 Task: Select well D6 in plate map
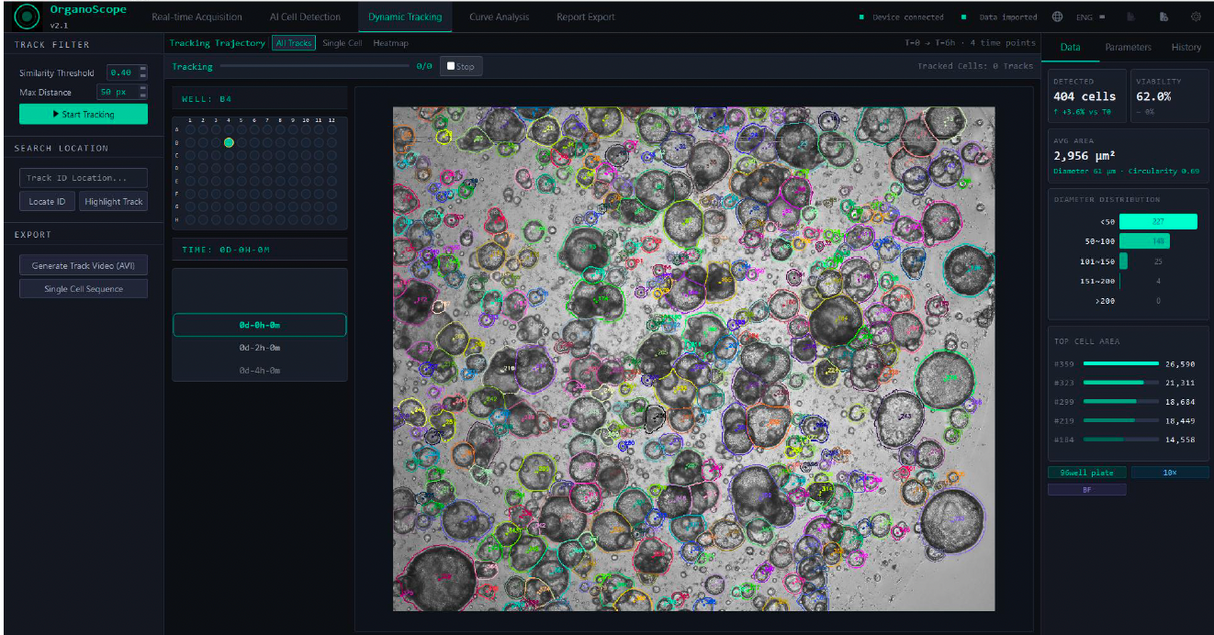tap(255, 168)
